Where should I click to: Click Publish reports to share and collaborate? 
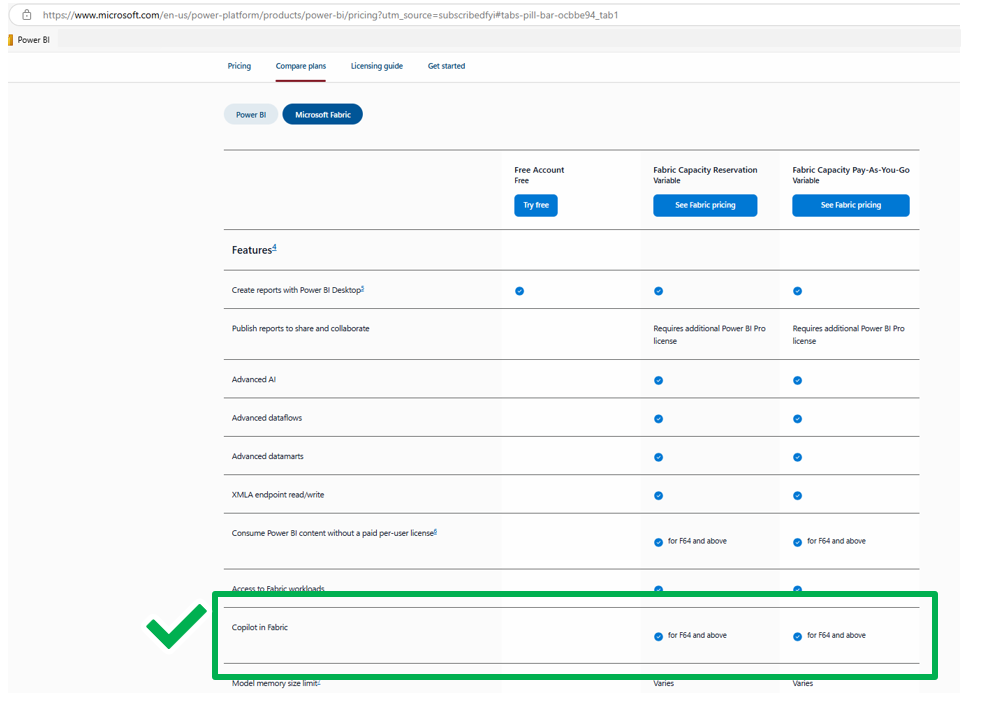pos(300,329)
